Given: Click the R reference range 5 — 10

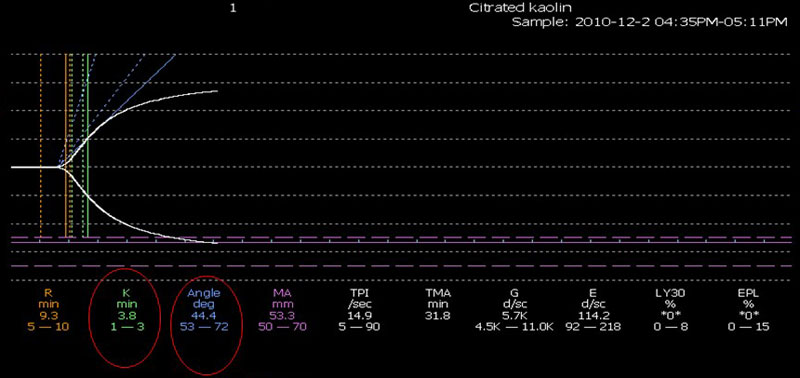Looking at the screenshot, I should pyautogui.click(x=49, y=327).
